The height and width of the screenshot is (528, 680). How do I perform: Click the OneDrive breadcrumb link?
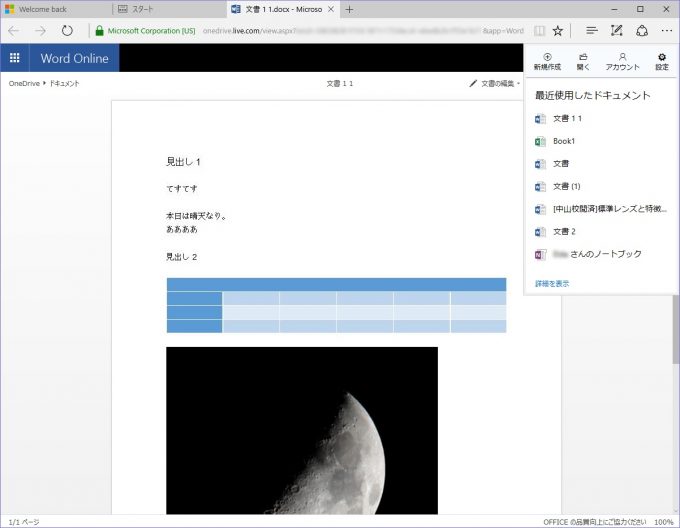pyautogui.click(x=24, y=83)
